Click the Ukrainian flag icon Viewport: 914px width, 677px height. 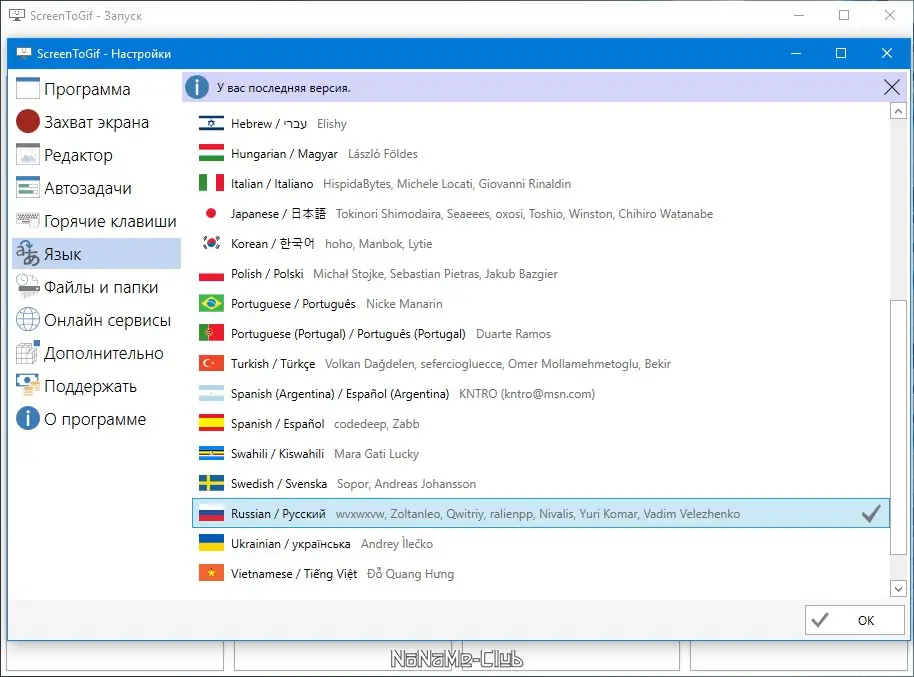coord(211,543)
